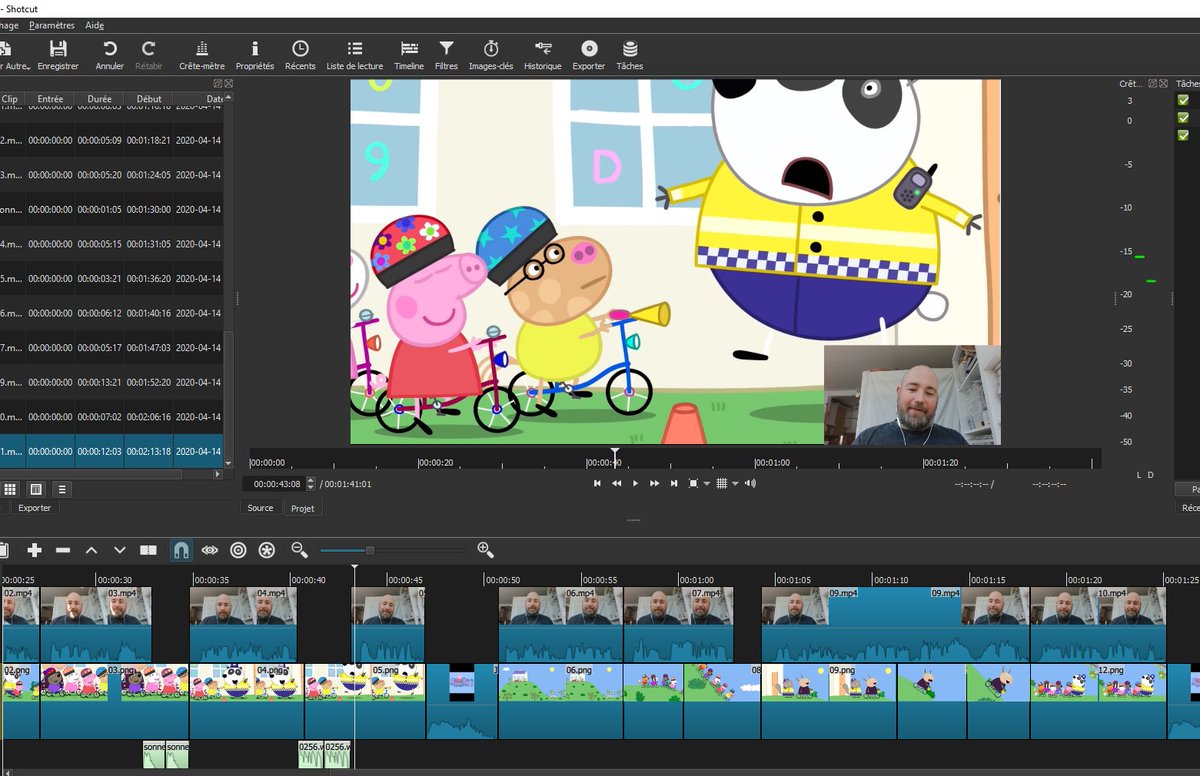This screenshot has height=776, width=1200.
Task: Switch playlist to tiles view
Action: click(x=36, y=489)
